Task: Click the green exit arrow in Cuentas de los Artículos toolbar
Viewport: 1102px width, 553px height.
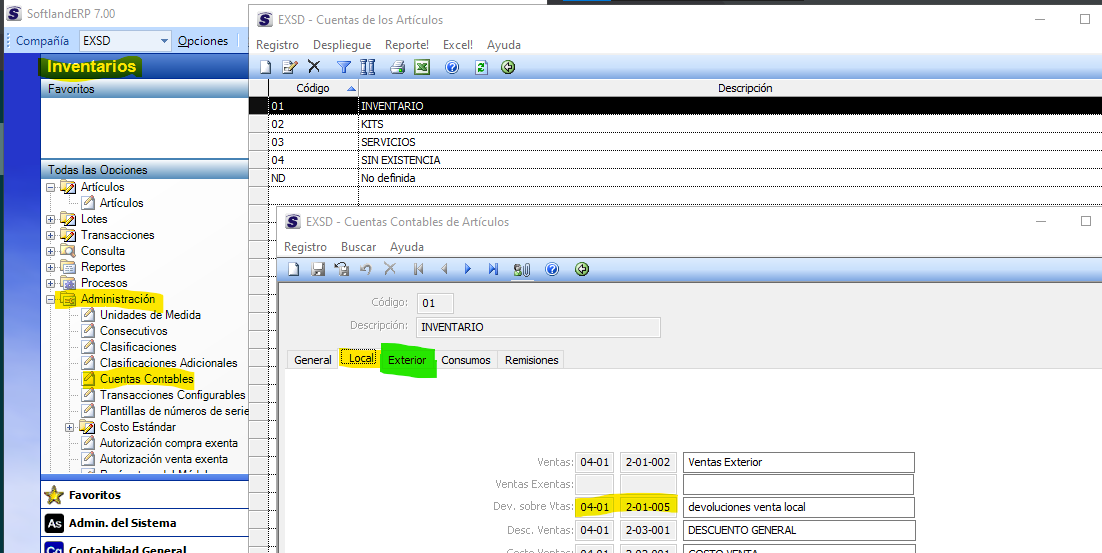Action: (508, 67)
